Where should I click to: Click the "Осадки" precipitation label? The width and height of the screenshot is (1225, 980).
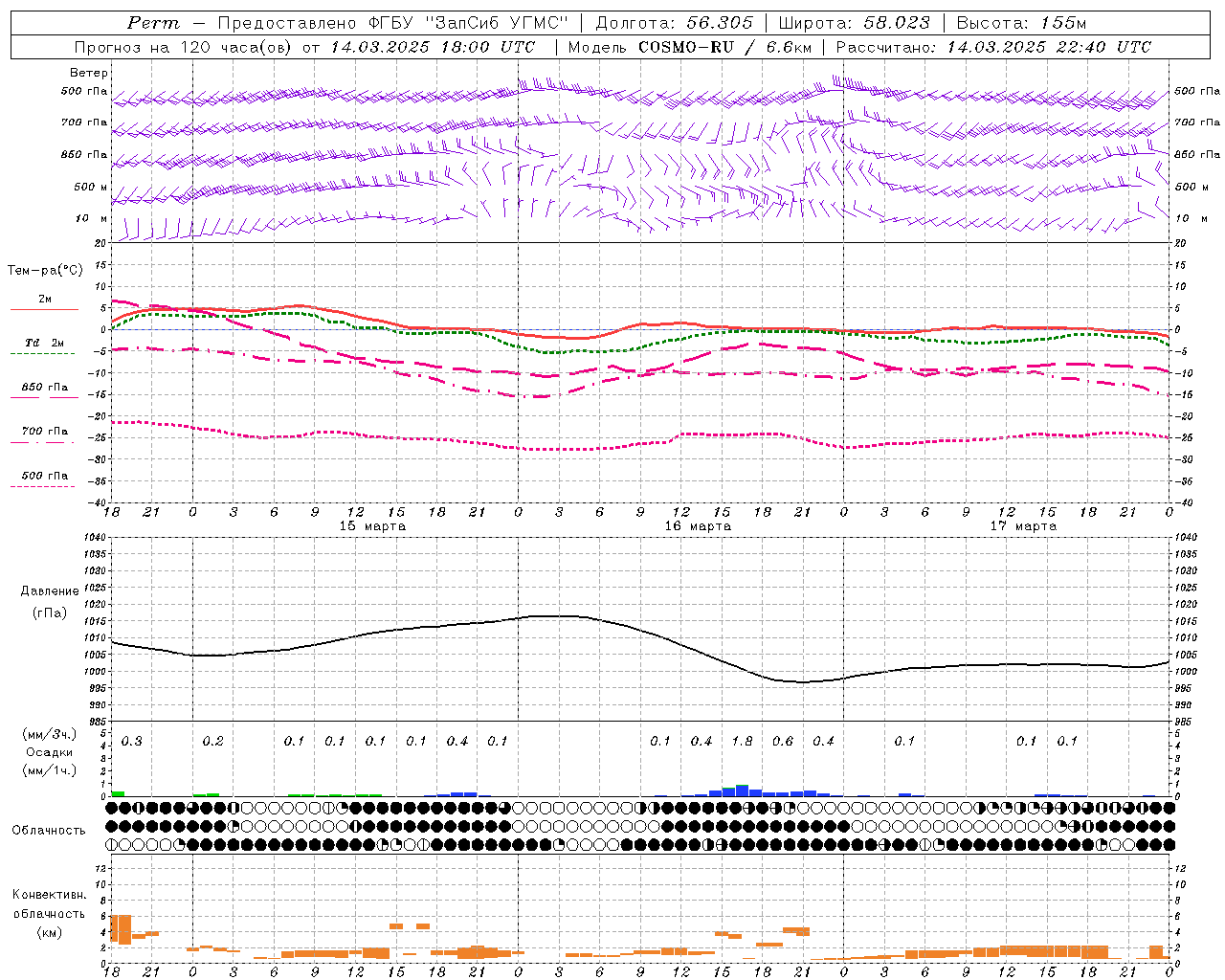click(50, 752)
